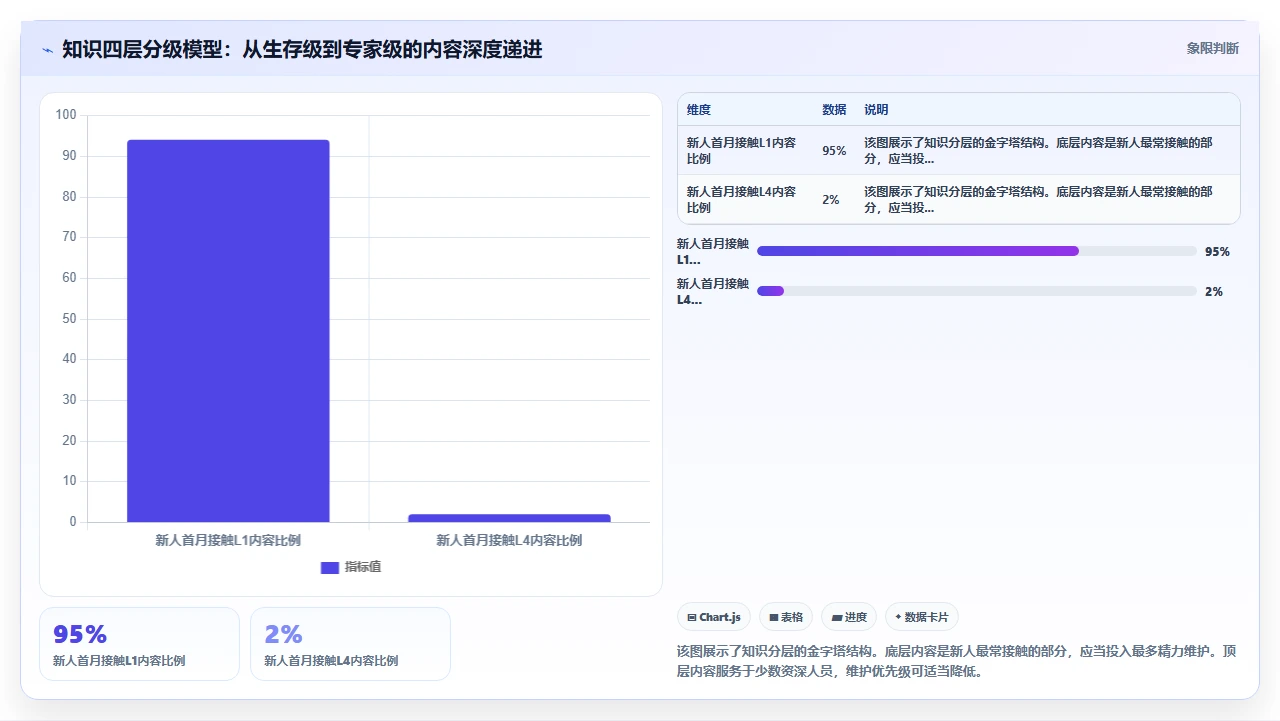Click the 新人首月接触 L1... progress label
The height and width of the screenshot is (721, 1280).
pos(713,251)
